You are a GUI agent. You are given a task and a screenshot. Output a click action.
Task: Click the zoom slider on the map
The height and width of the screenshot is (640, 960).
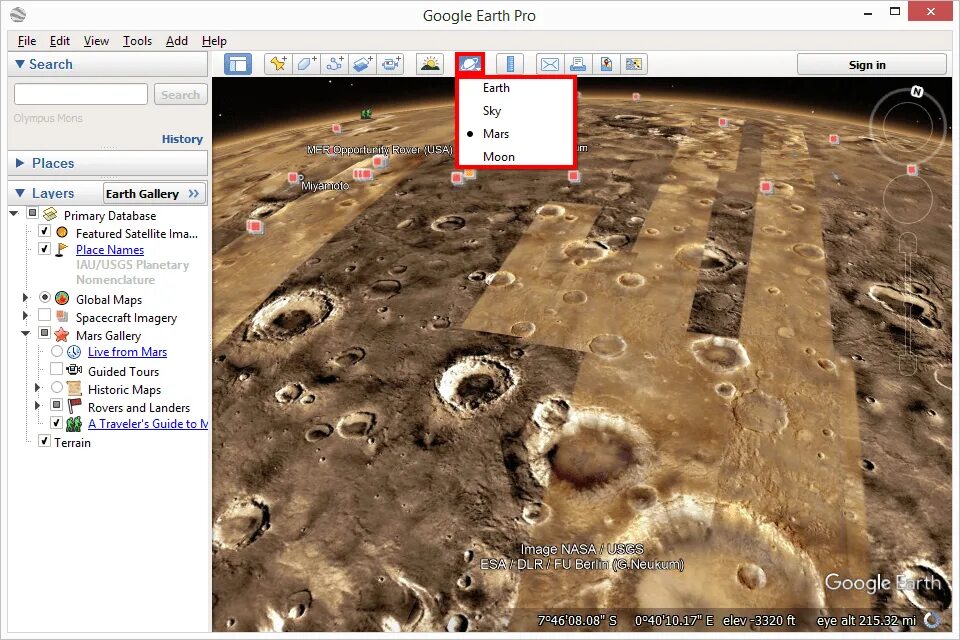[x=907, y=304]
